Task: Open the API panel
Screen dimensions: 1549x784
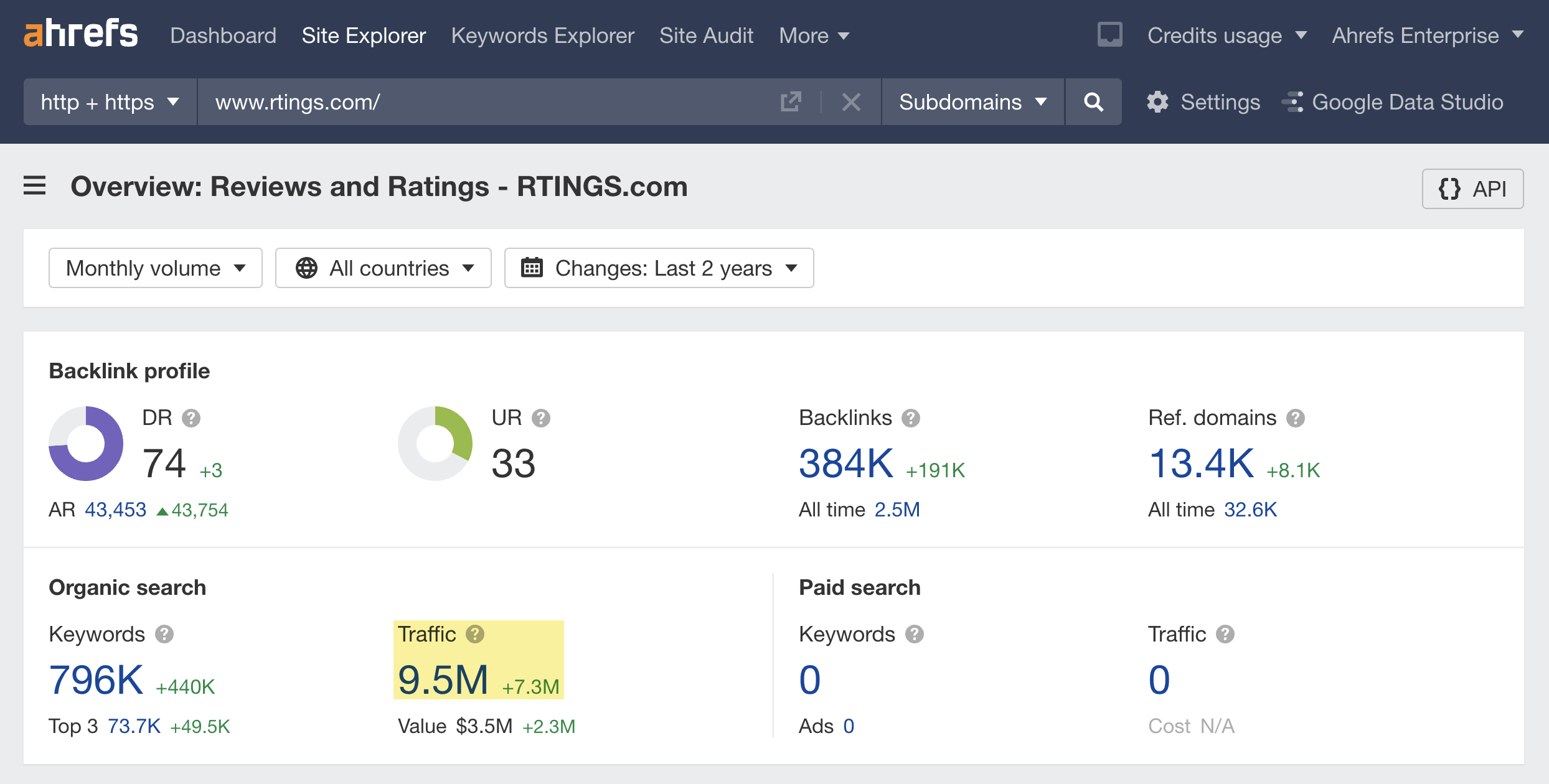Action: tap(1472, 189)
